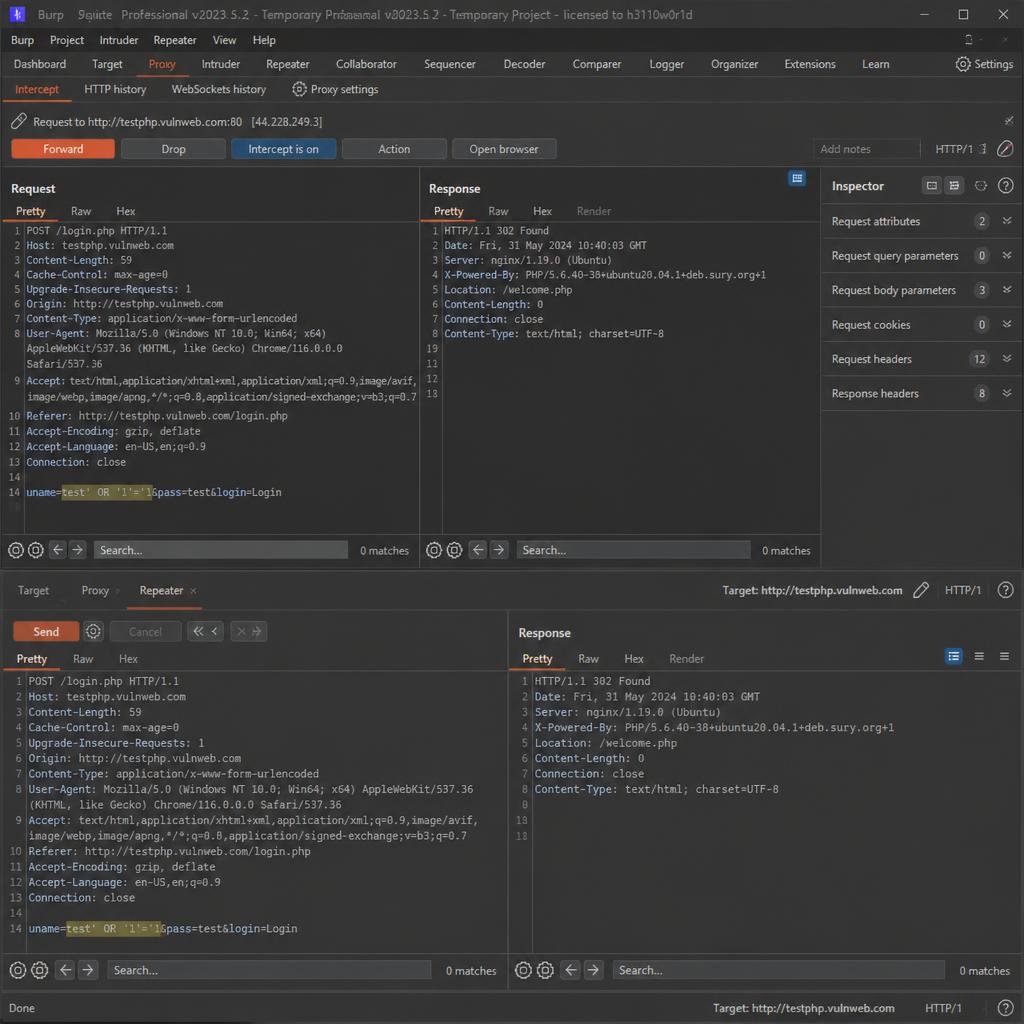This screenshot has height=1024, width=1024.
Task: Click the Location: /welcome.php line in Proxy Response
Action: click(x=508, y=289)
